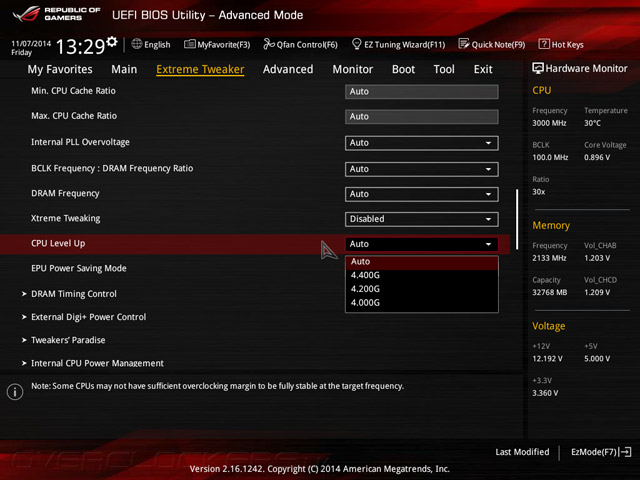This screenshot has height=480, width=640.
Task: Open Quick Note(F9)
Action: (492, 44)
